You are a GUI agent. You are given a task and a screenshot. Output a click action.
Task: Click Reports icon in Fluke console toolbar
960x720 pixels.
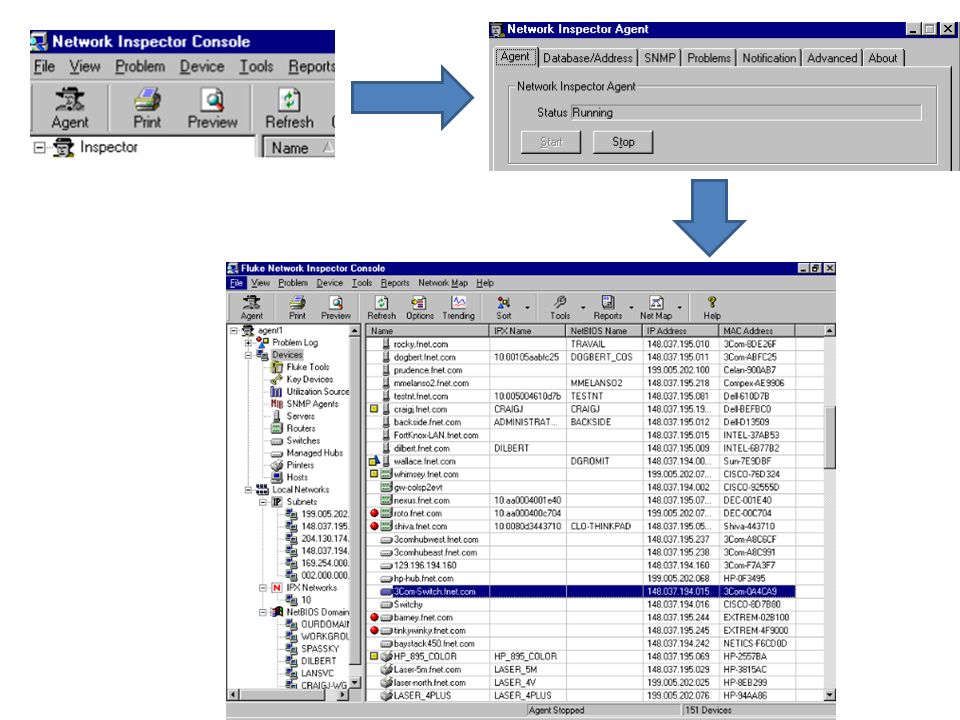[x=608, y=308]
